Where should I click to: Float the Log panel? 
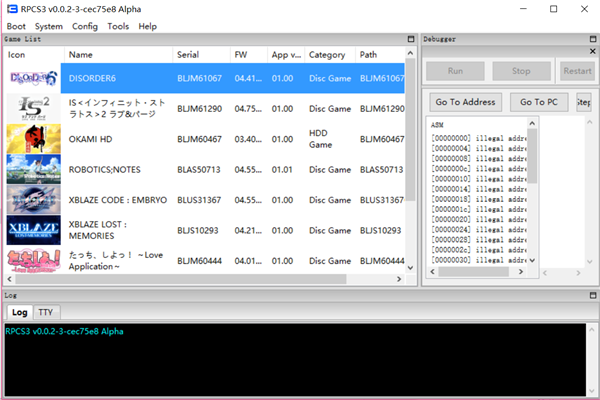coord(592,297)
